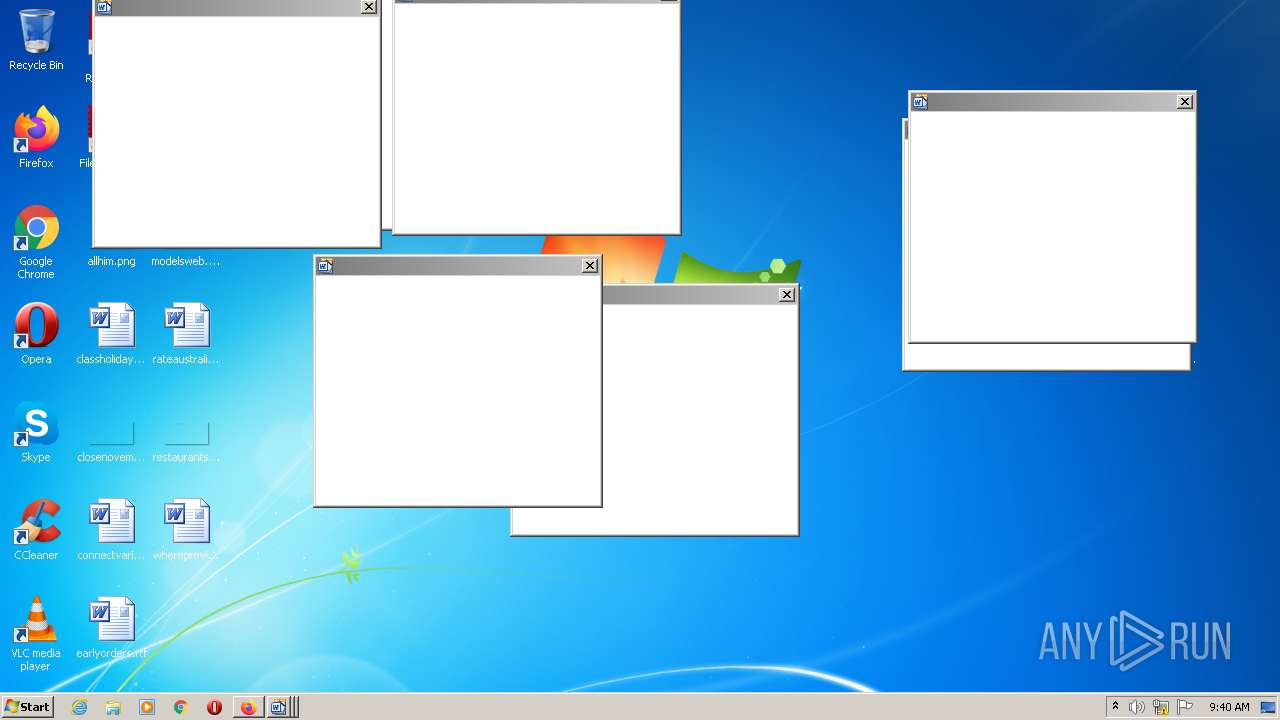
Task: Open Opera from the taskbar
Action: click(214, 707)
